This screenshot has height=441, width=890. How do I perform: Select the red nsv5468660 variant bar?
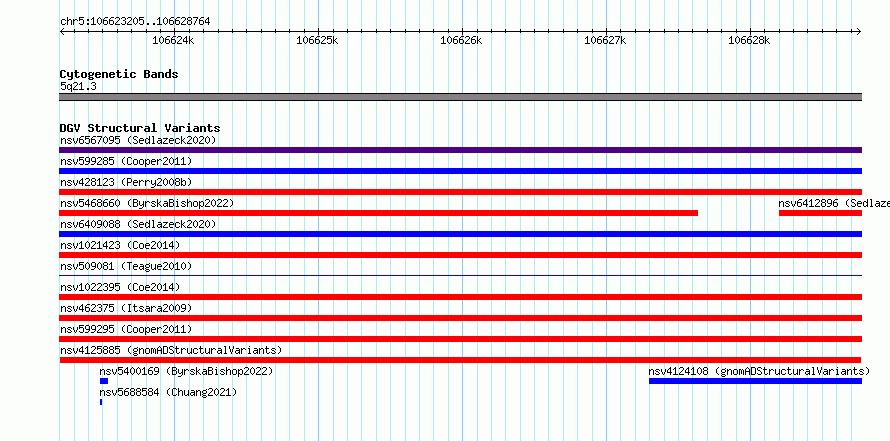[379, 213]
